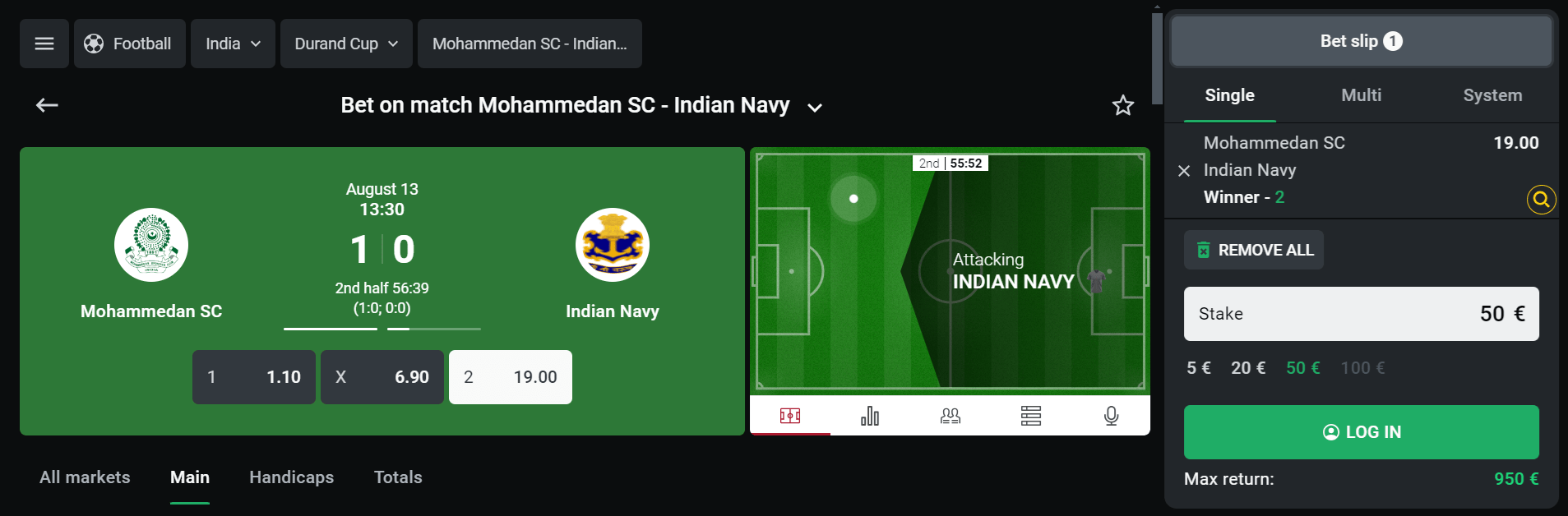Click the back arrow icon

point(47,105)
